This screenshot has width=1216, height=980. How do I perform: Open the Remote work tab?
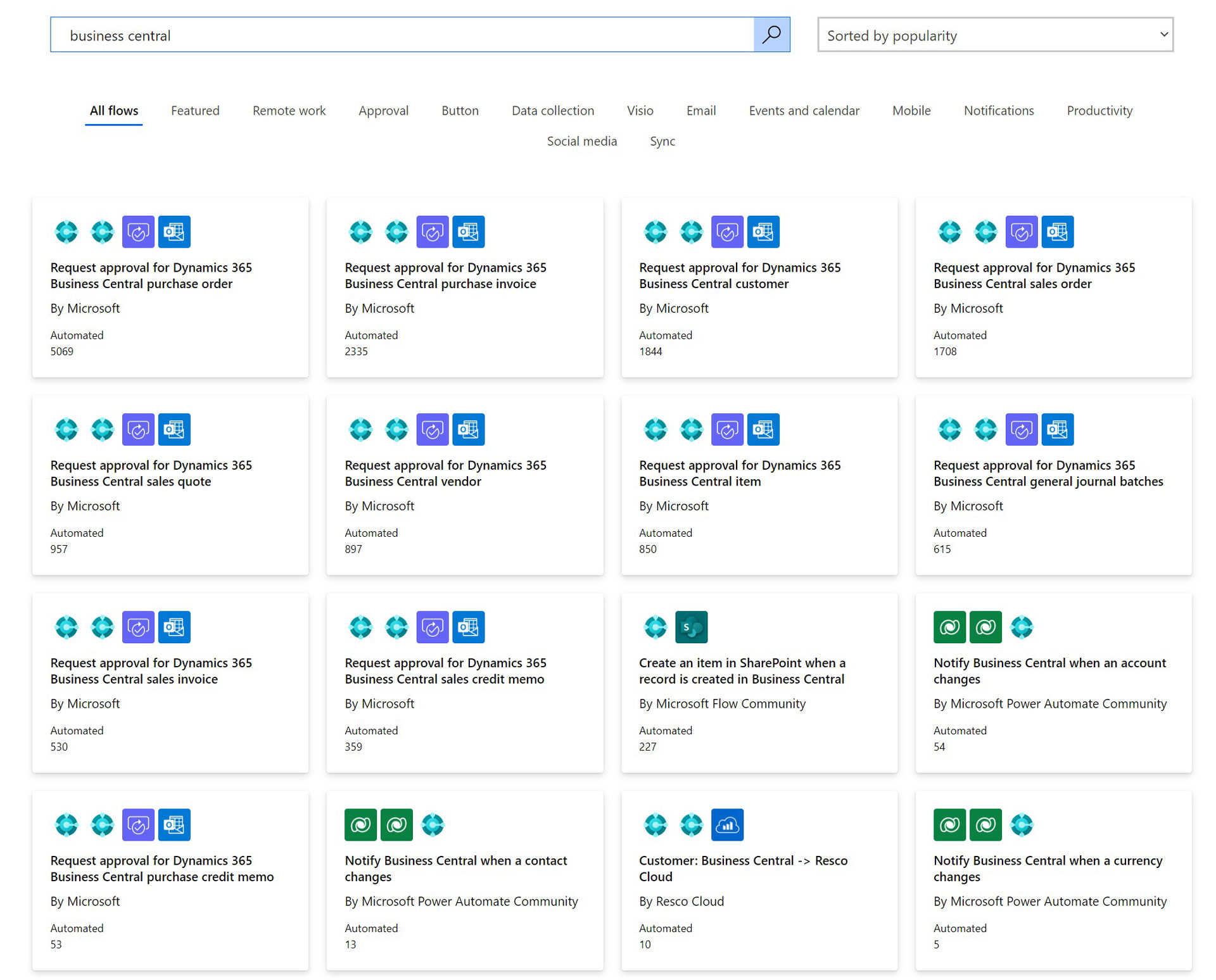click(289, 111)
